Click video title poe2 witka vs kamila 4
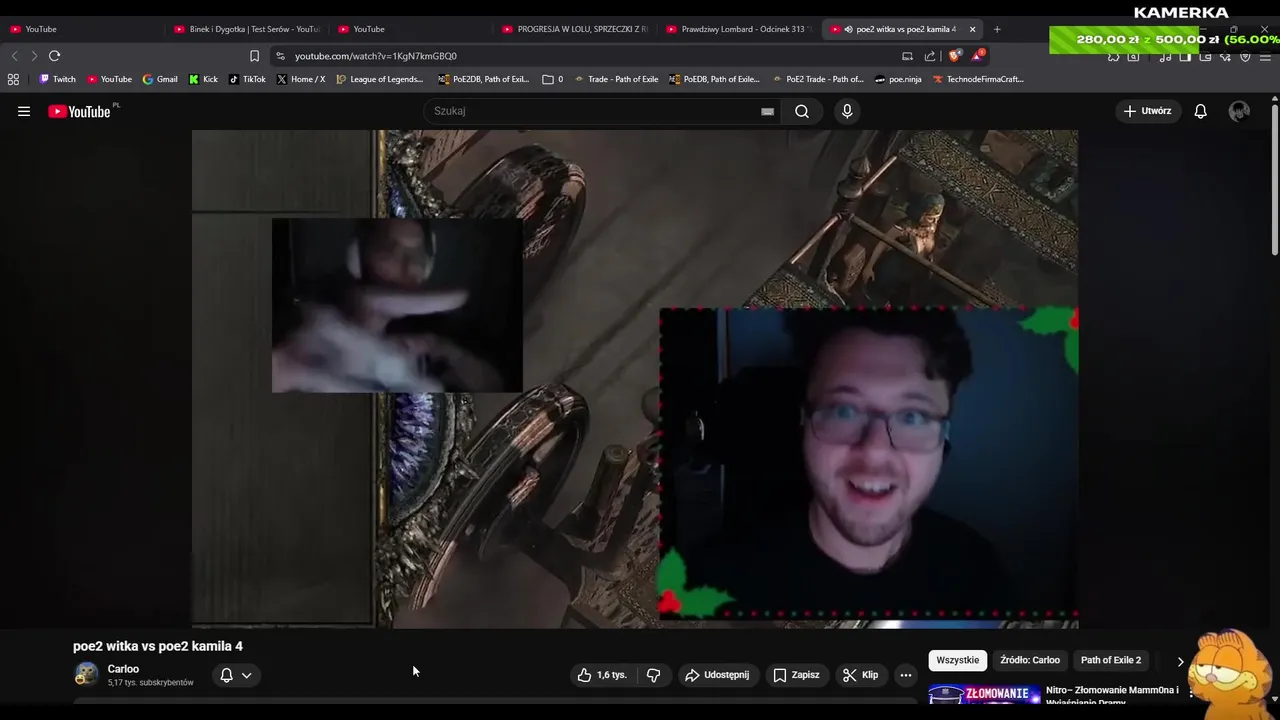The height and width of the screenshot is (720, 1280). (x=158, y=646)
